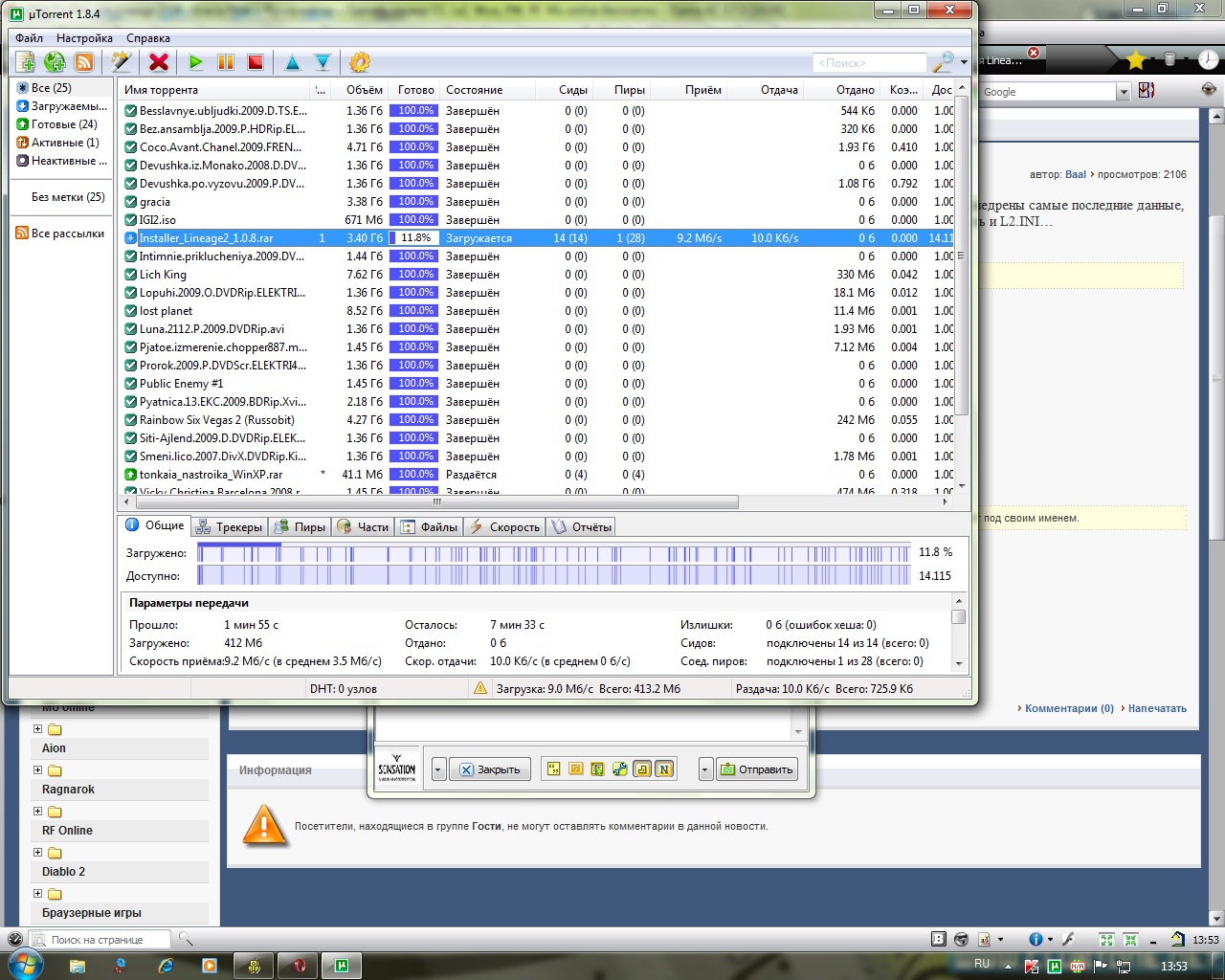
Task: Select Без метки (25) label filter
Action: coord(68,197)
